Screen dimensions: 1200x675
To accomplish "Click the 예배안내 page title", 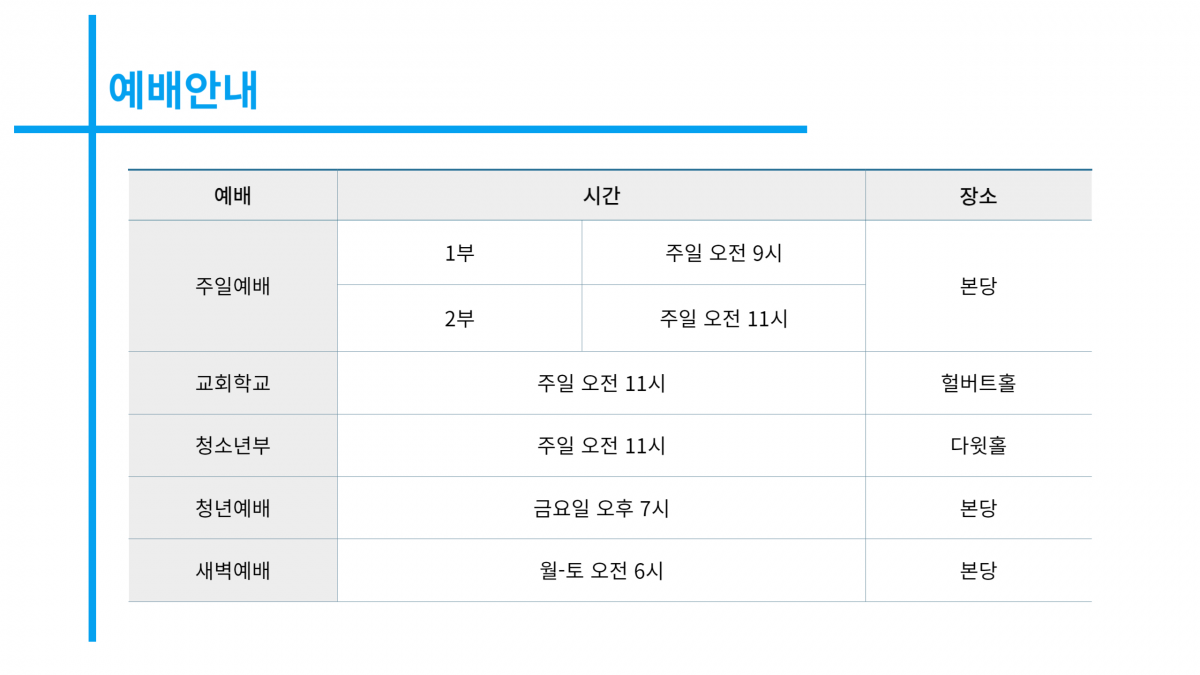I will tap(183, 90).
